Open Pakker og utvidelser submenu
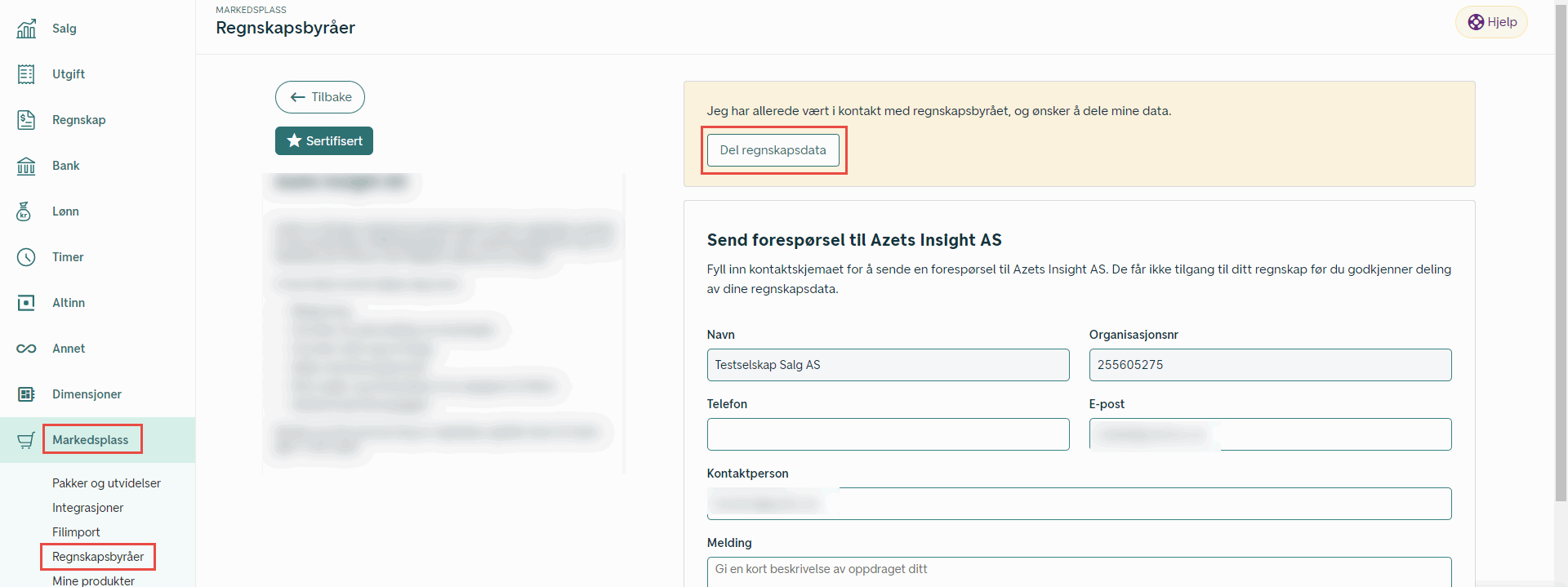Viewport: 1568px width, 587px height. pyautogui.click(x=106, y=483)
